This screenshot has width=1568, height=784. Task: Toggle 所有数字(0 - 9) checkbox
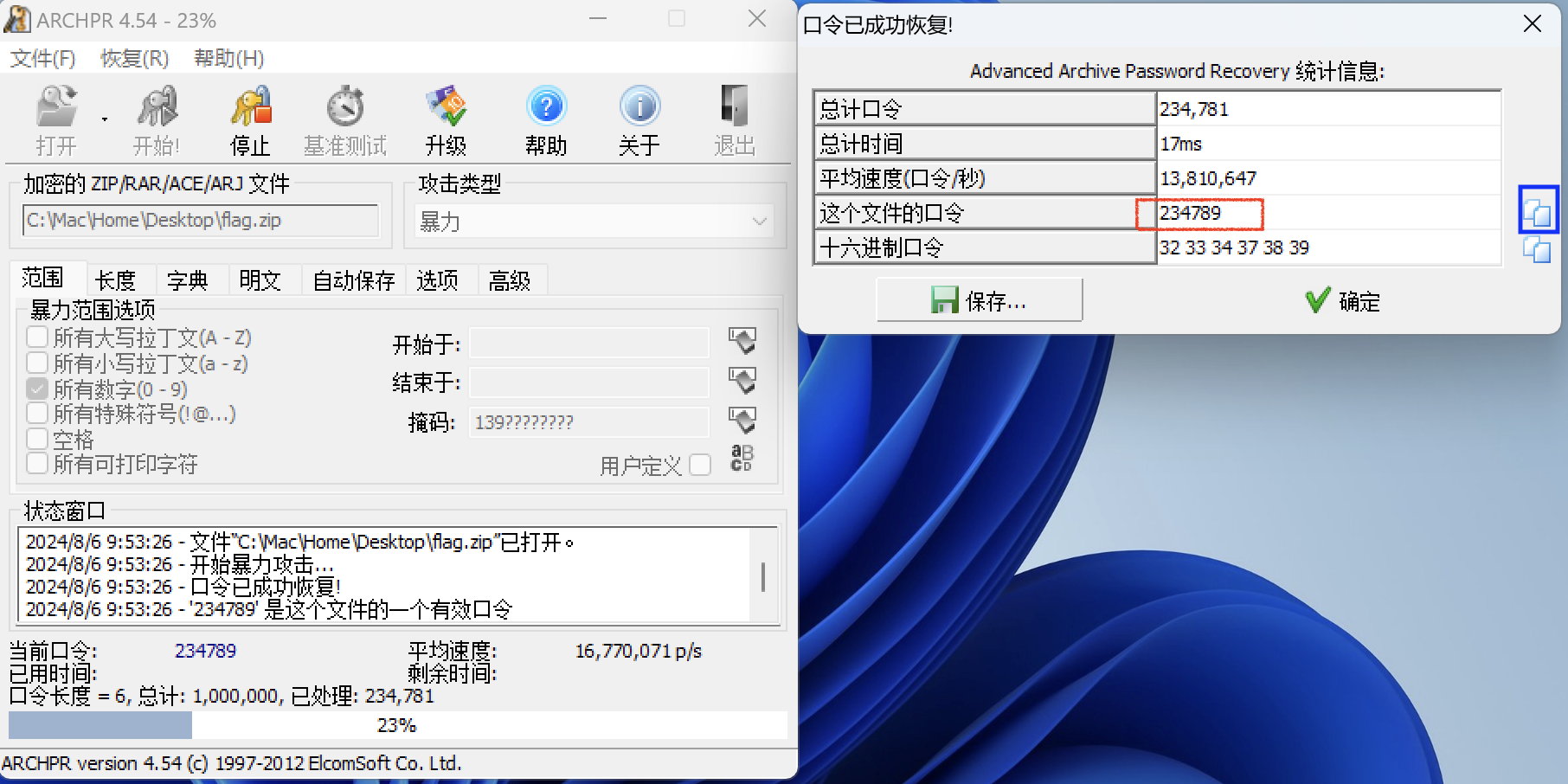point(37,388)
